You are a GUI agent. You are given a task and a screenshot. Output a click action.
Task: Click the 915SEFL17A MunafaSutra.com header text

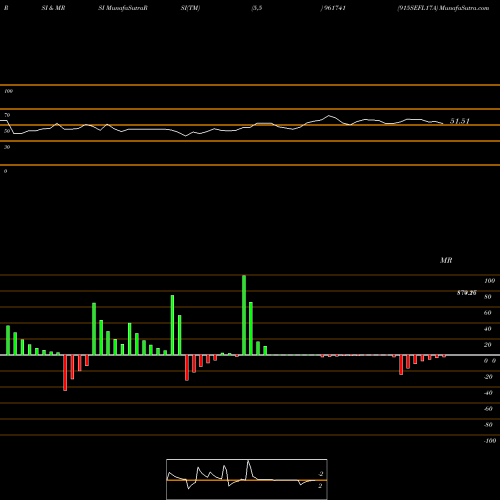(x=443, y=8)
